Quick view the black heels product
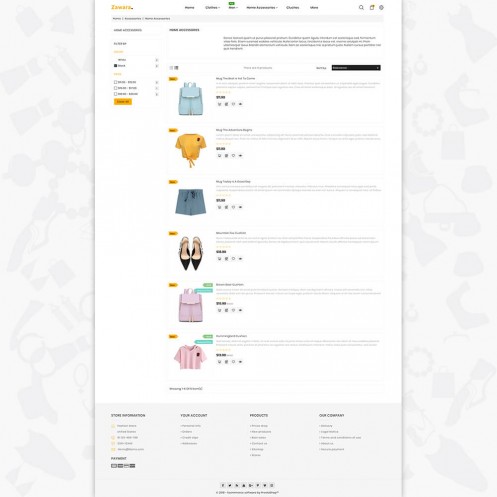 (x=240, y=259)
